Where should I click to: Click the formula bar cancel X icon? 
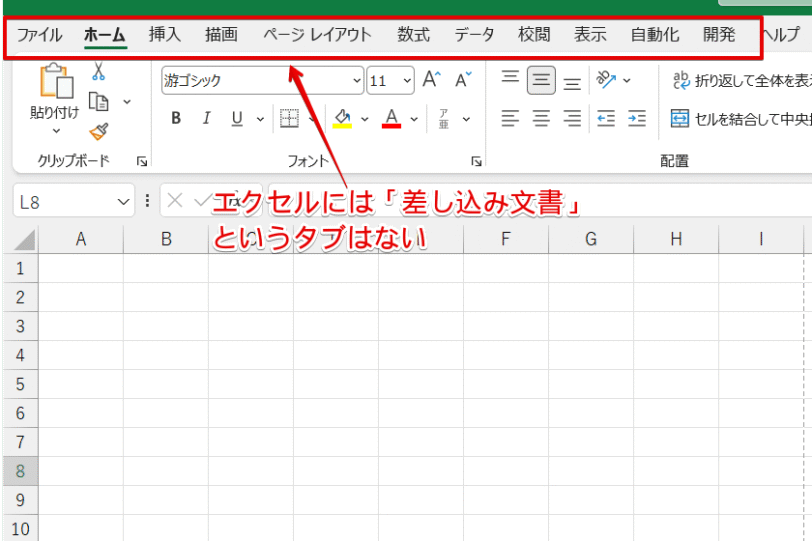tap(175, 200)
